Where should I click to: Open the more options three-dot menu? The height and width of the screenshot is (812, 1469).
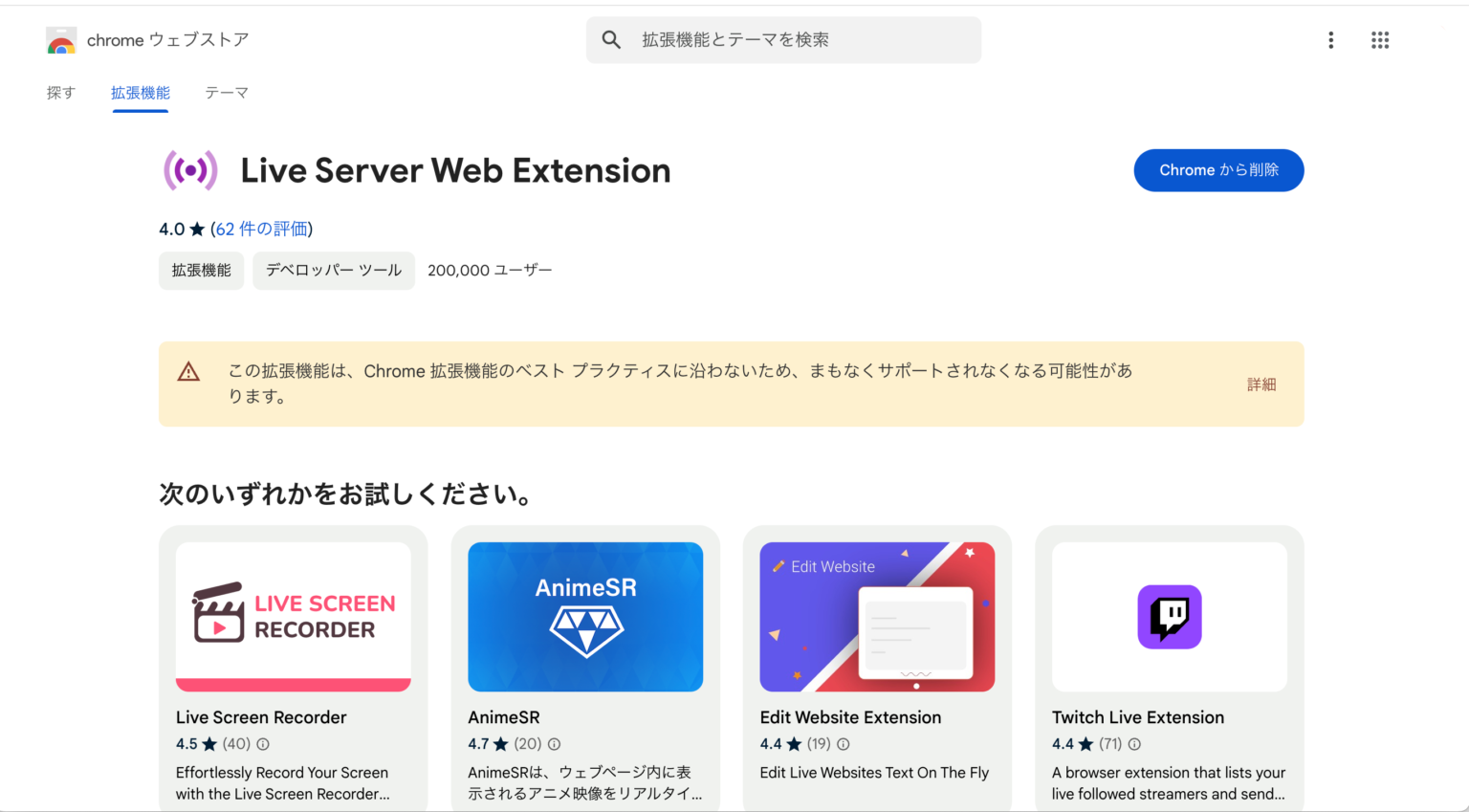[1330, 40]
